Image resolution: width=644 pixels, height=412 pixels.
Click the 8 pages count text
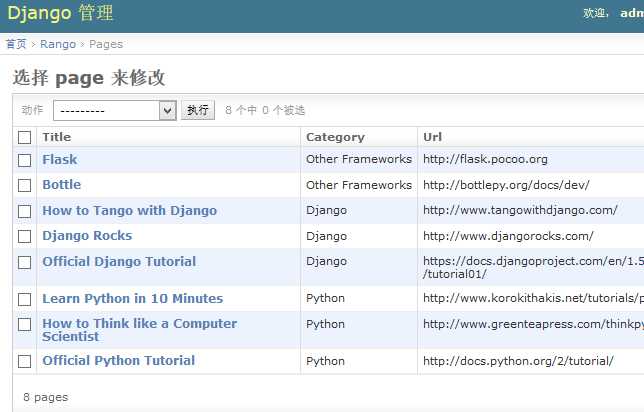(x=46, y=397)
